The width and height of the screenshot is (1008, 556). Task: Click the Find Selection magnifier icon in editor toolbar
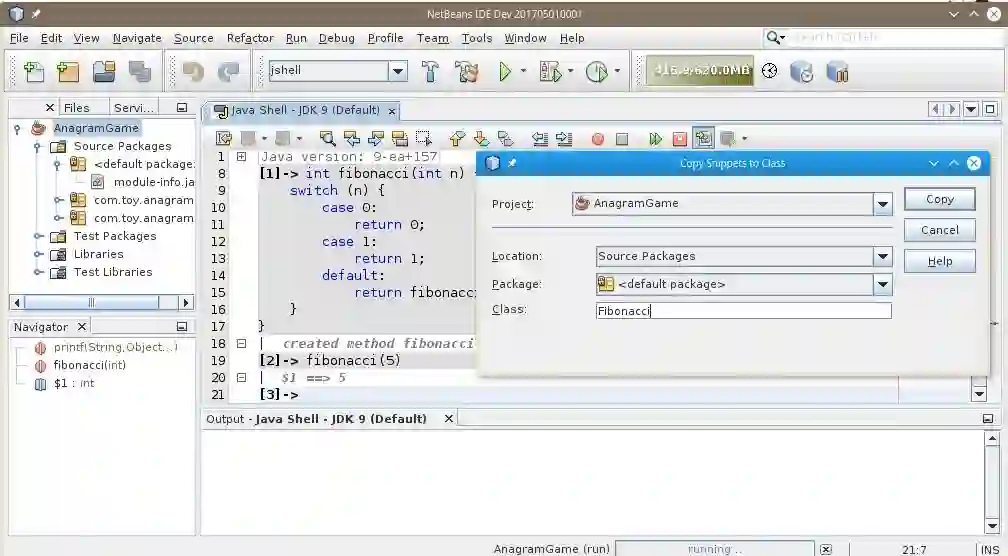pyautogui.click(x=327, y=138)
